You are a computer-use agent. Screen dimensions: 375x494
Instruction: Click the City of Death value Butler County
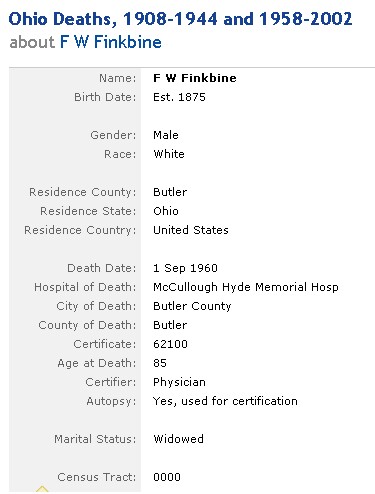pos(192,306)
